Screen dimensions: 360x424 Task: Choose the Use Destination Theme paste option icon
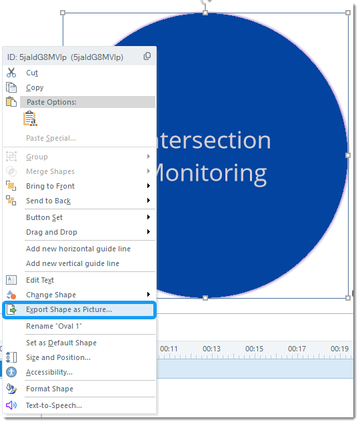coord(30,119)
